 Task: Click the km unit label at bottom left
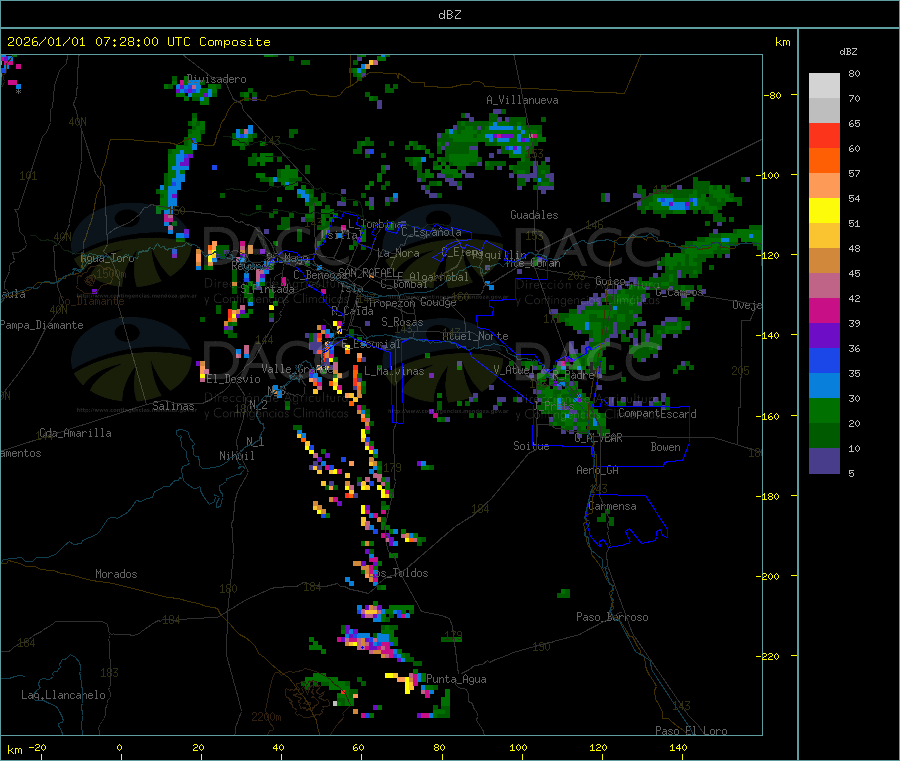pos(14,750)
